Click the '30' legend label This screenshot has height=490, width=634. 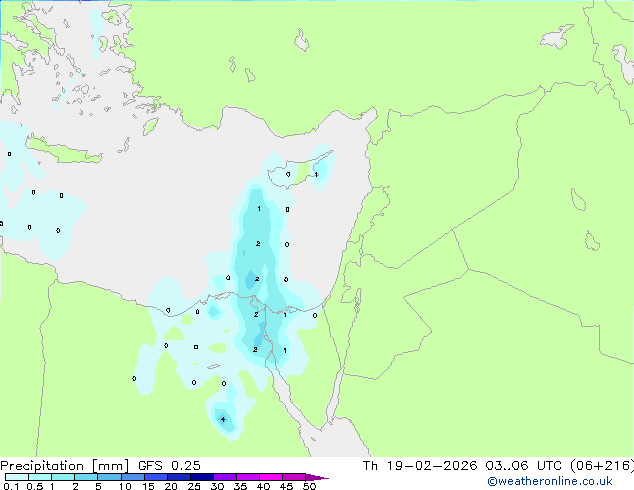point(217,486)
